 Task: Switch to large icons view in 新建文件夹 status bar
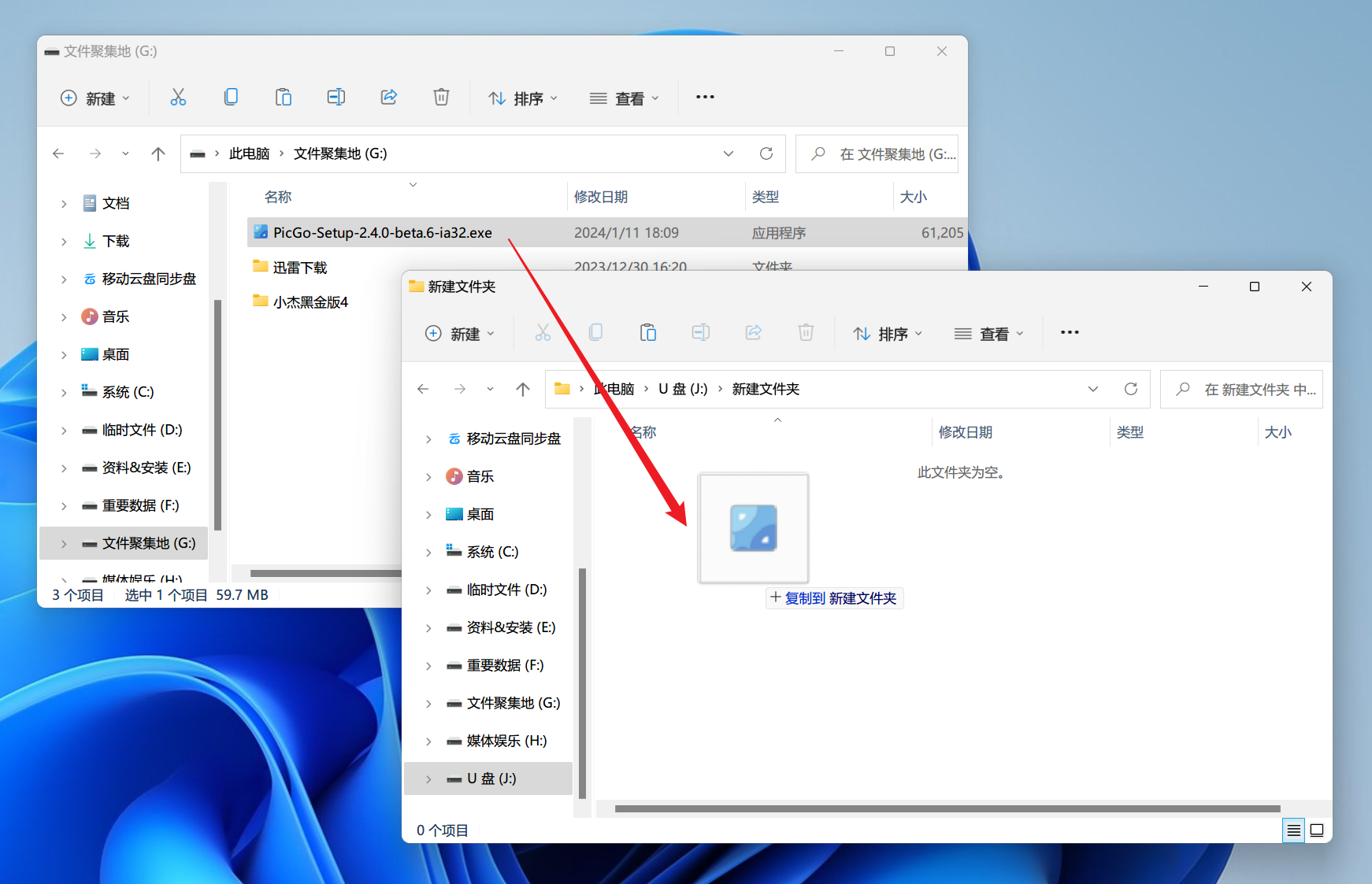click(x=1317, y=830)
